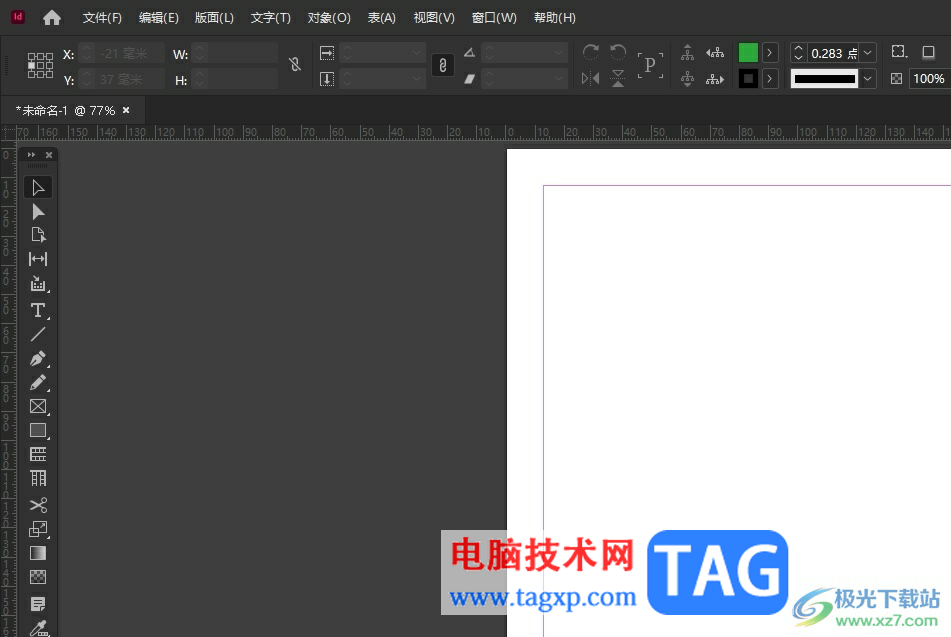Click the select next object icon

coord(715,79)
